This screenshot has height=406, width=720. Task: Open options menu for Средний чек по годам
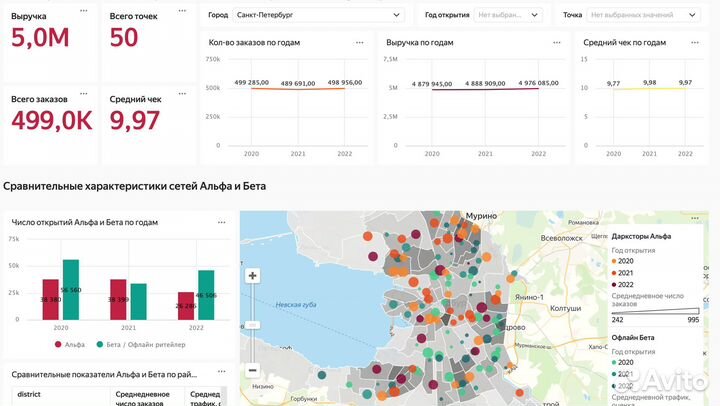[x=700, y=42]
